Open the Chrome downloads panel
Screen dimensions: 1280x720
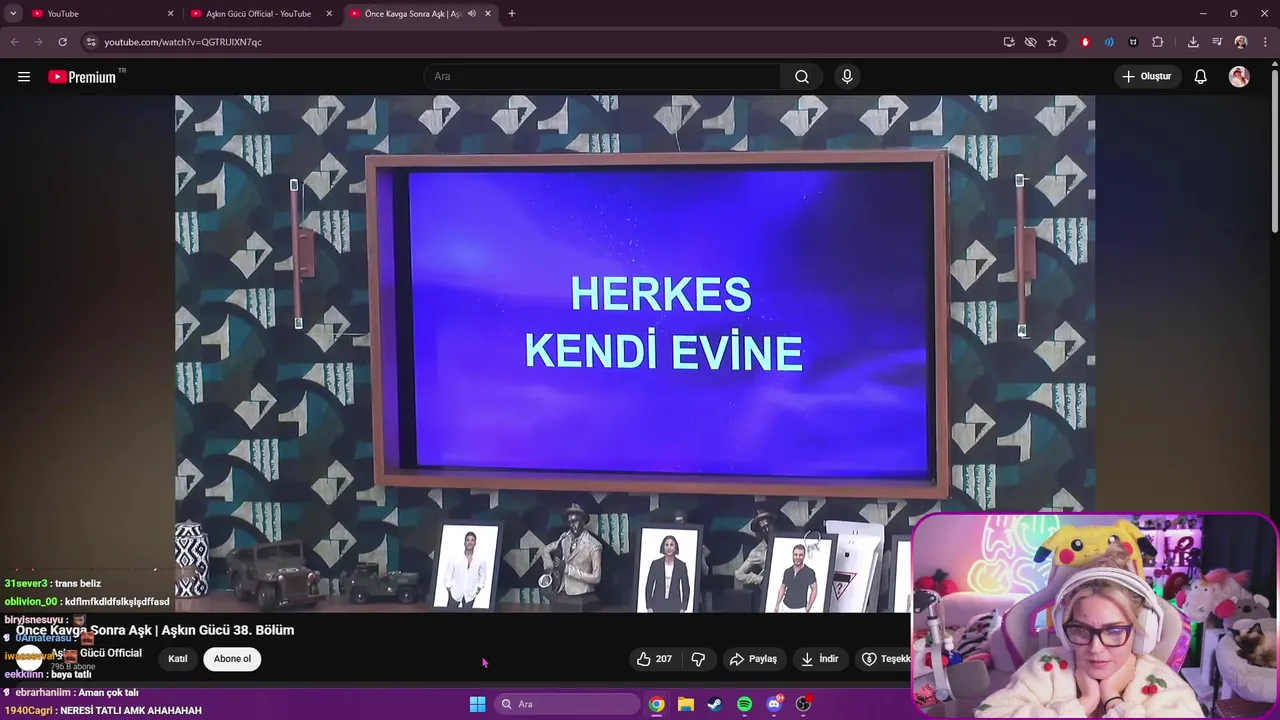point(1193,42)
